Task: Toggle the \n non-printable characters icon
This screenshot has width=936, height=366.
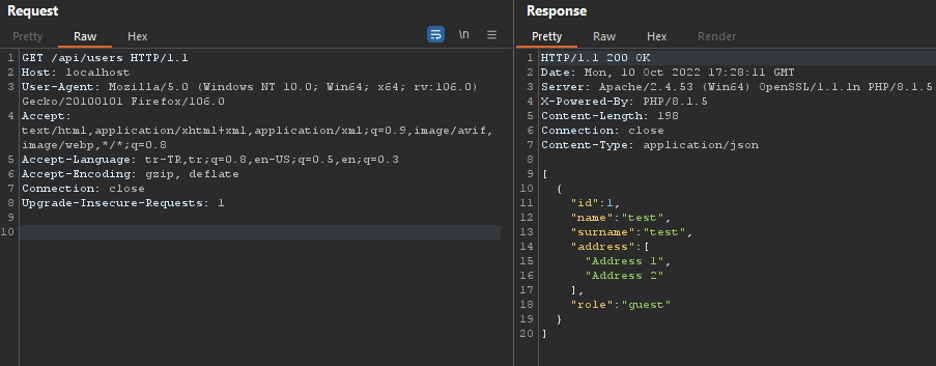Action: [464, 35]
